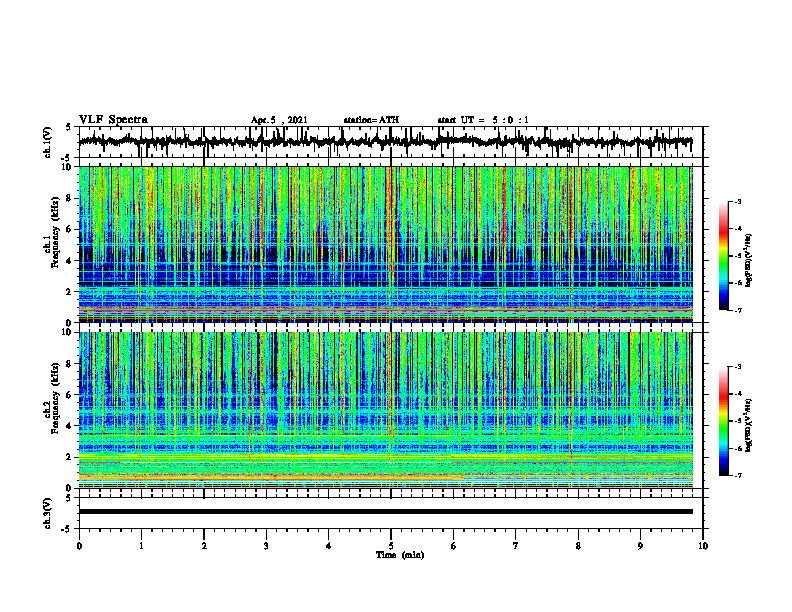The height and width of the screenshot is (612, 792).
Task: Select the "start UT = 5:0:1" text
Action: [x=483, y=120]
